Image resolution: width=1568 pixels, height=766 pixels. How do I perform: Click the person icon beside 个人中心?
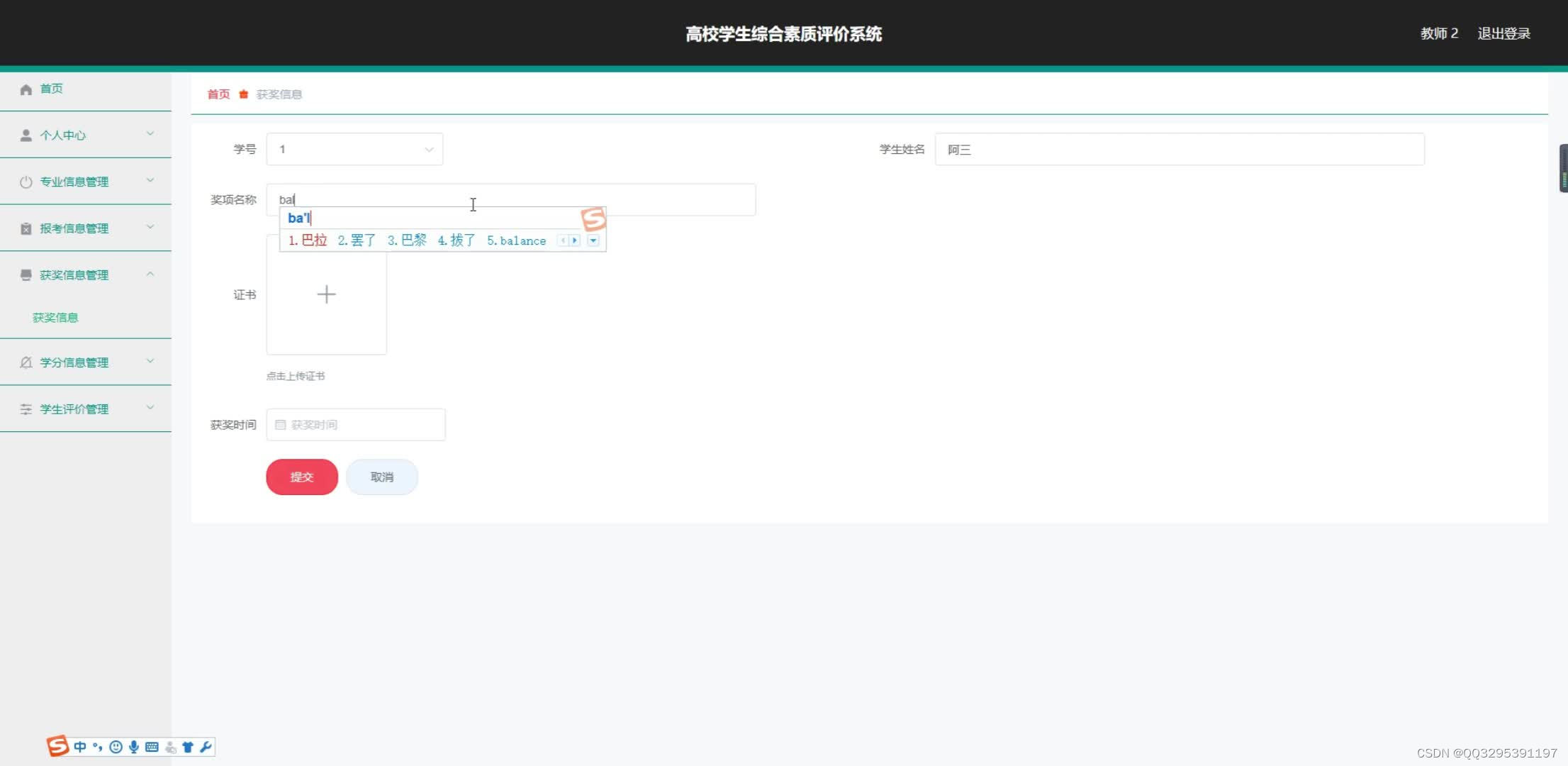tap(26, 135)
